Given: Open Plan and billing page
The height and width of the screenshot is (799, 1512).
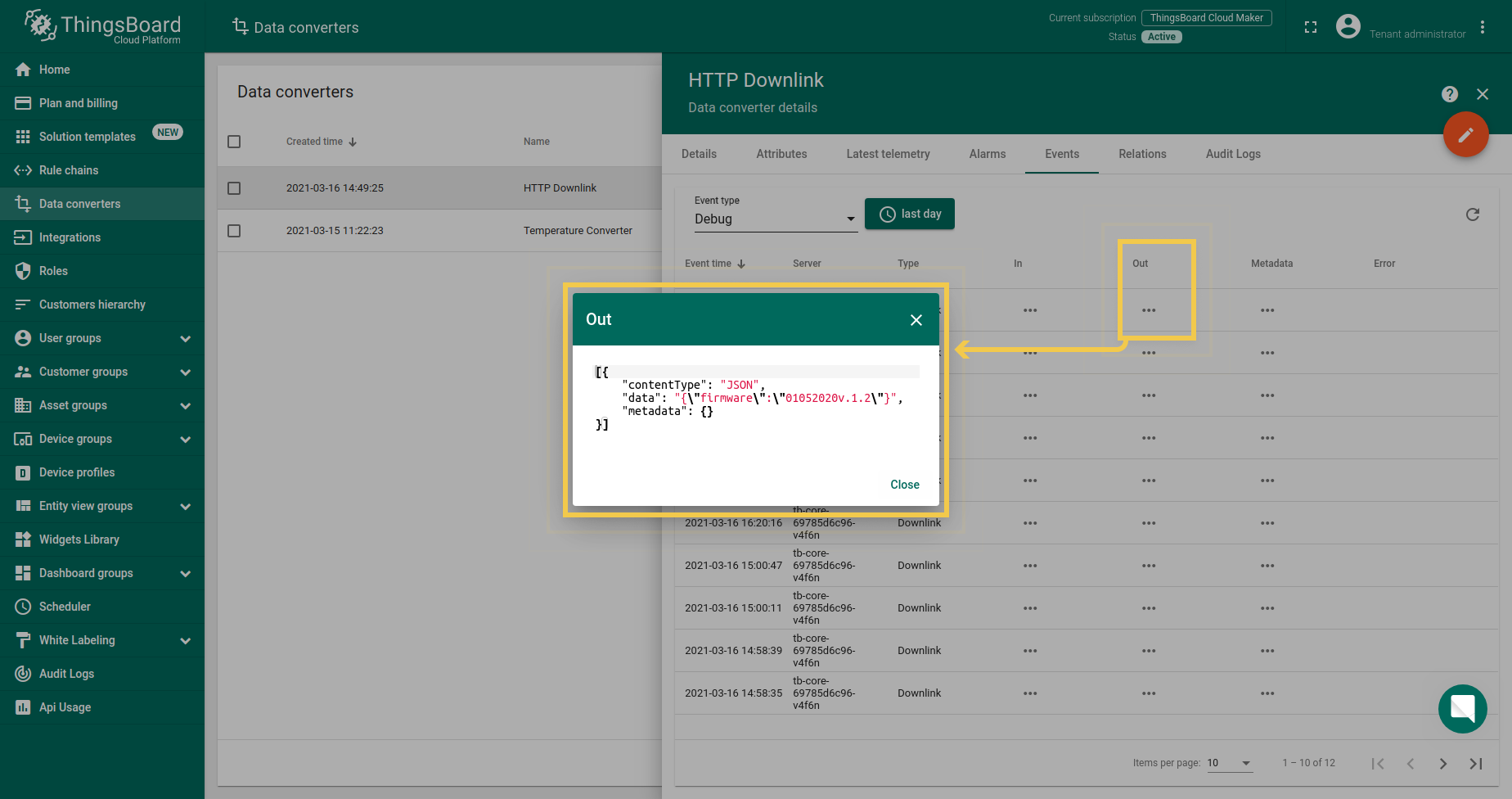Looking at the screenshot, I should pyautogui.click(x=101, y=103).
